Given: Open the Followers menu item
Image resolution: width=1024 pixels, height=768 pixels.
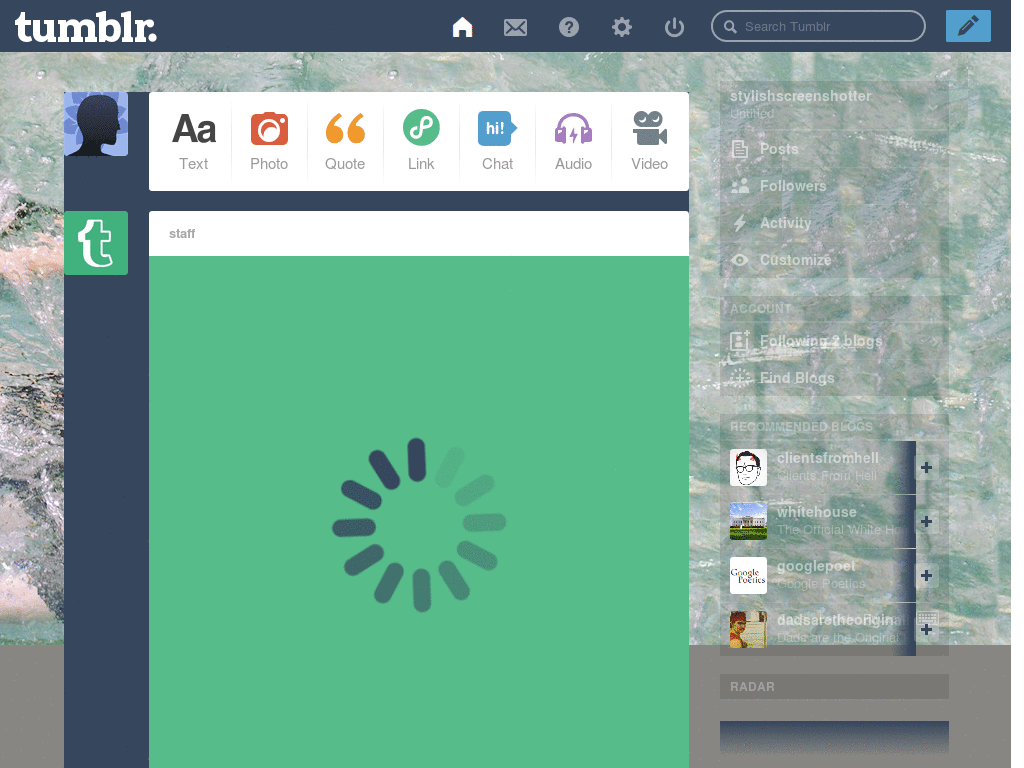Looking at the screenshot, I should (834, 186).
